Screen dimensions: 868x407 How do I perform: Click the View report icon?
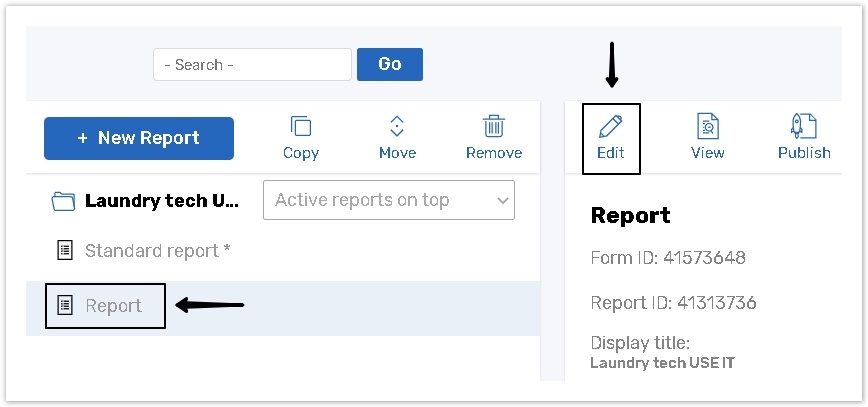[x=707, y=127]
